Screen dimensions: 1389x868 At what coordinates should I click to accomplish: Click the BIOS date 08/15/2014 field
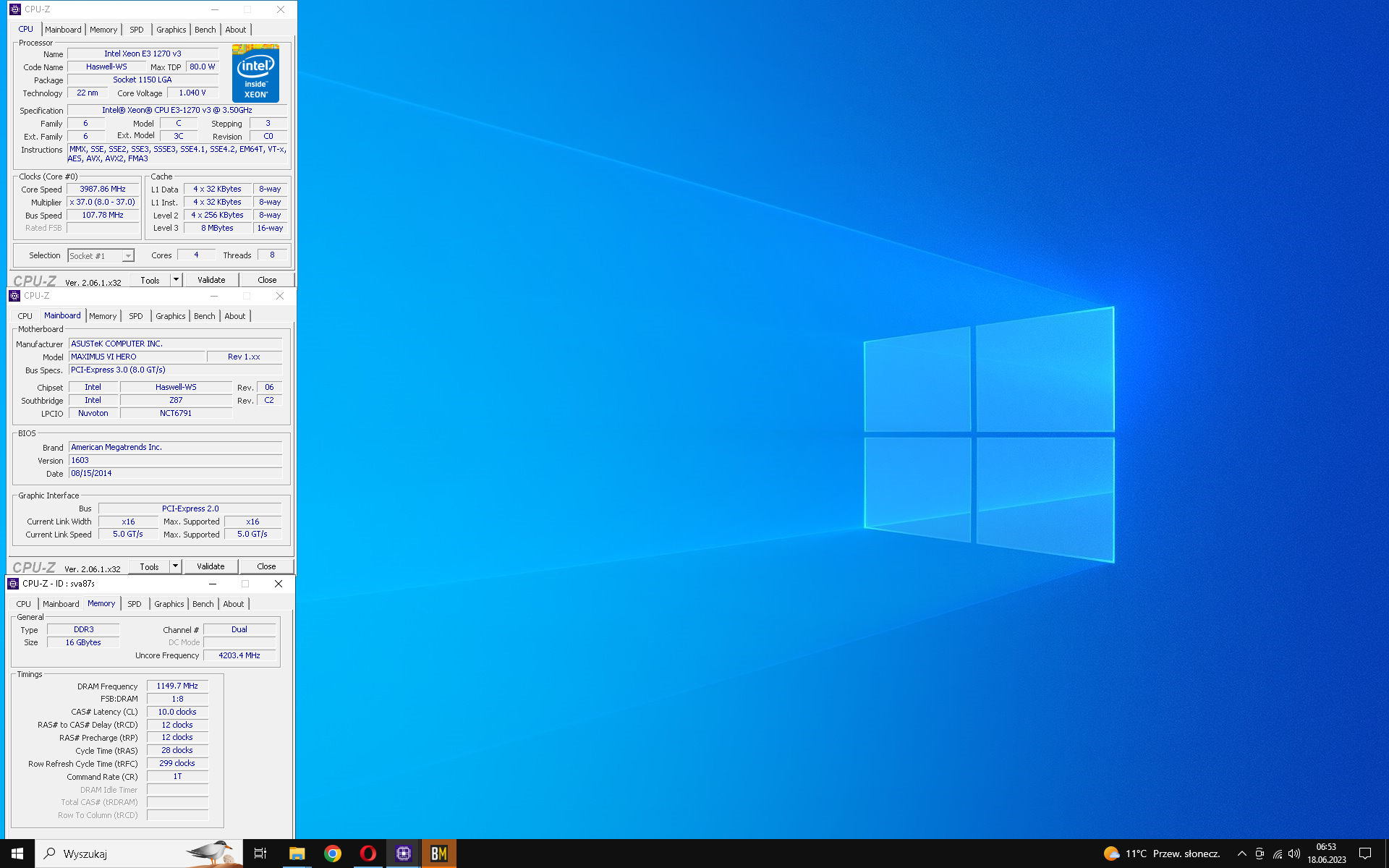(x=175, y=473)
